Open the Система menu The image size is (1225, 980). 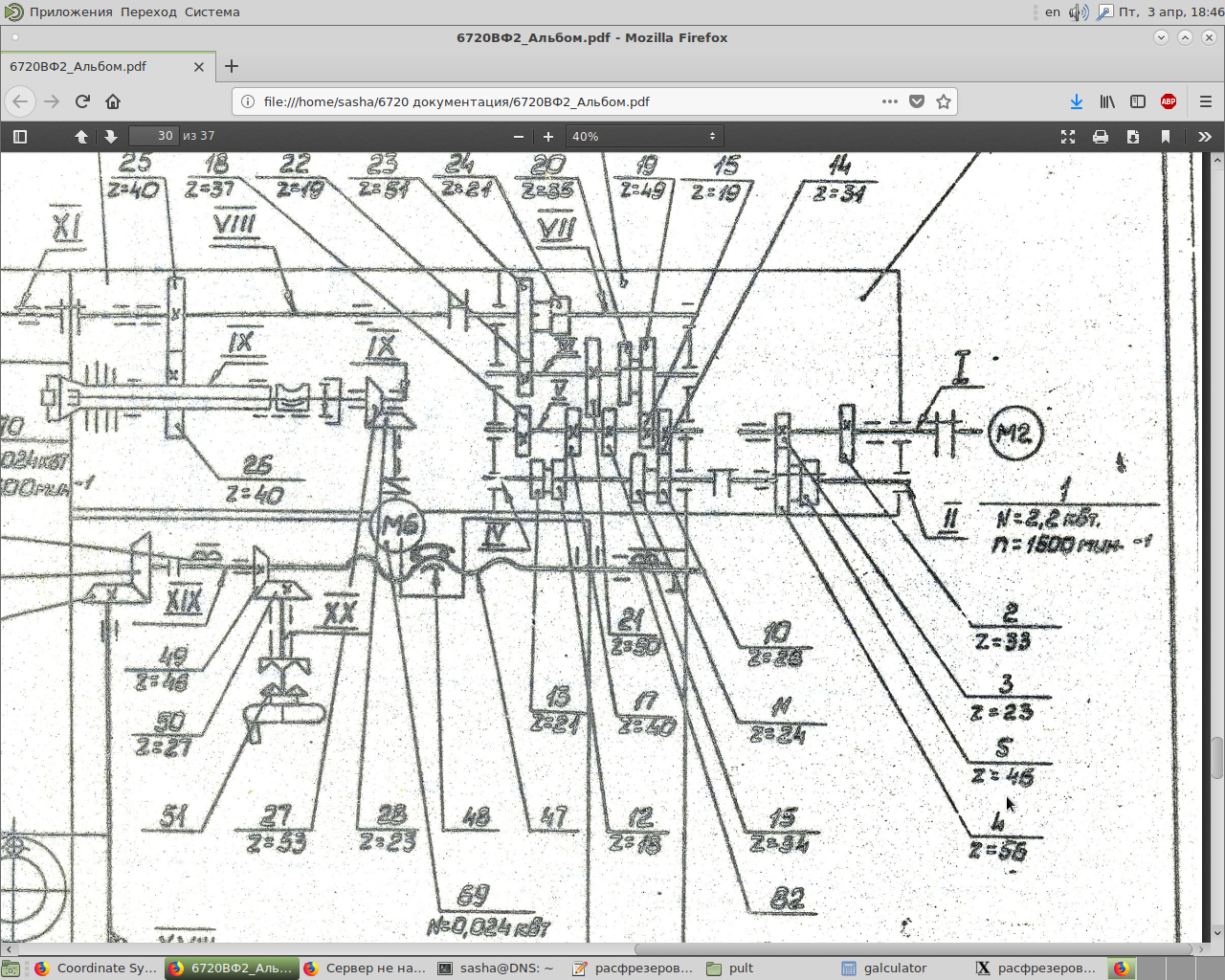212,12
